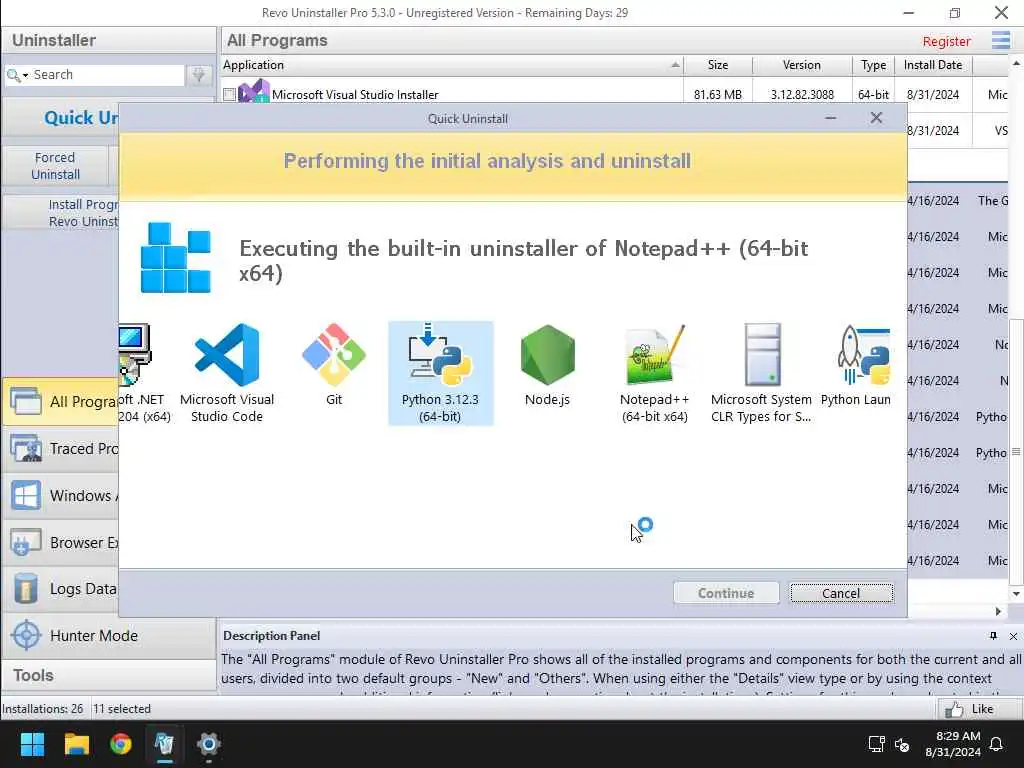Image resolution: width=1024 pixels, height=768 pixels.
Task: Tick the Microsoft Visual Studio Installer checkbox
Action: click(x=229, y=95)
